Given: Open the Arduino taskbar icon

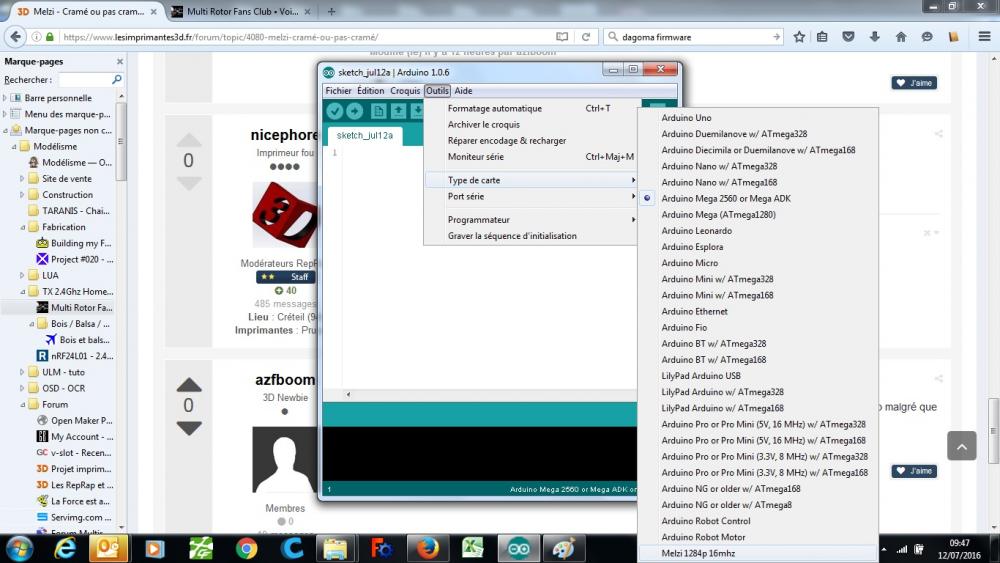Looking at the screenshot, I should [518, 548].
